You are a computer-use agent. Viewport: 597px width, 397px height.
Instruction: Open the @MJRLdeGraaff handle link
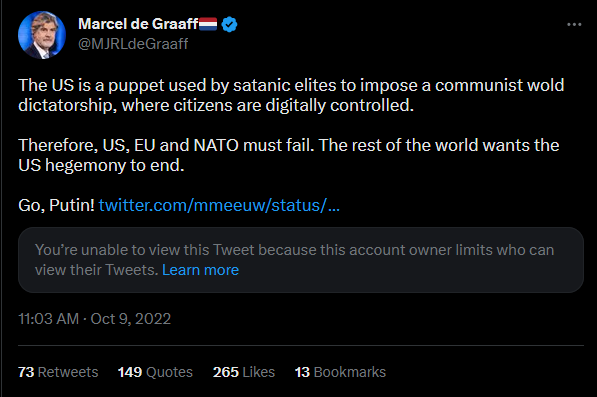pyautogui.click(x=133, y=44)
